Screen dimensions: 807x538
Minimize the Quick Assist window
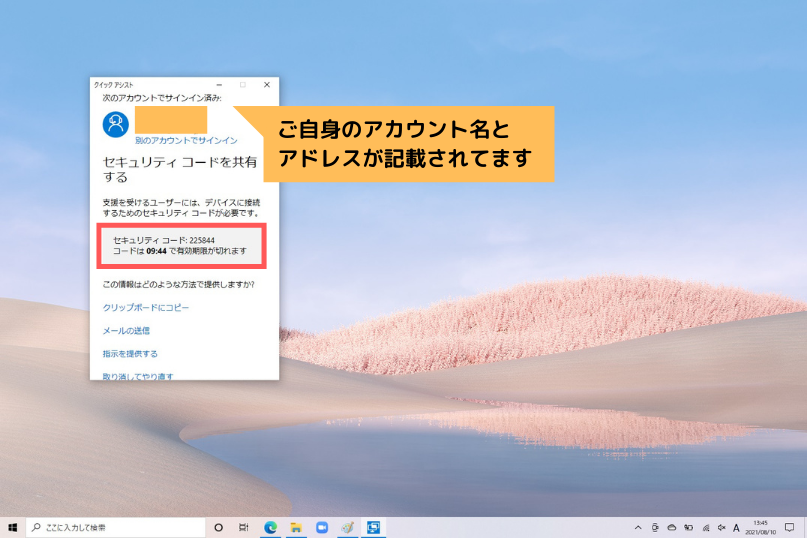click(219, 84)
